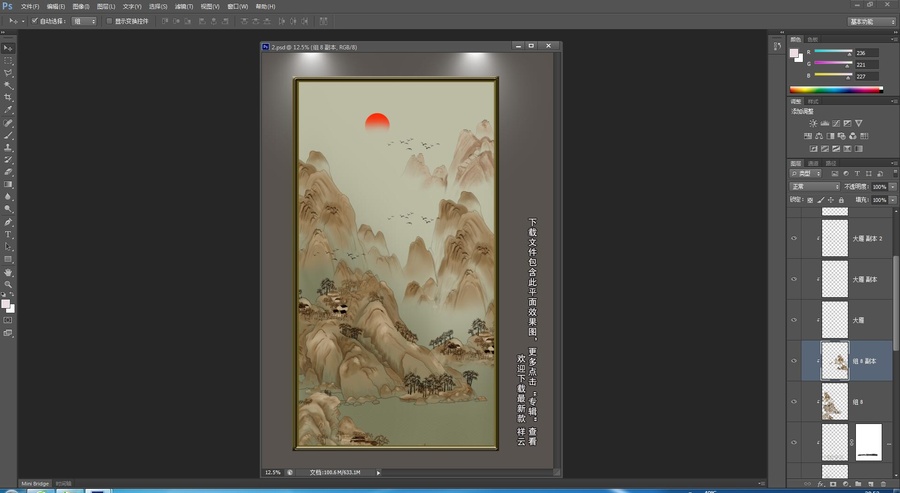The height and width of the screenshot is (493, 900).
Task: Open the 编辑(E) menu
Action: pos(56,6)
